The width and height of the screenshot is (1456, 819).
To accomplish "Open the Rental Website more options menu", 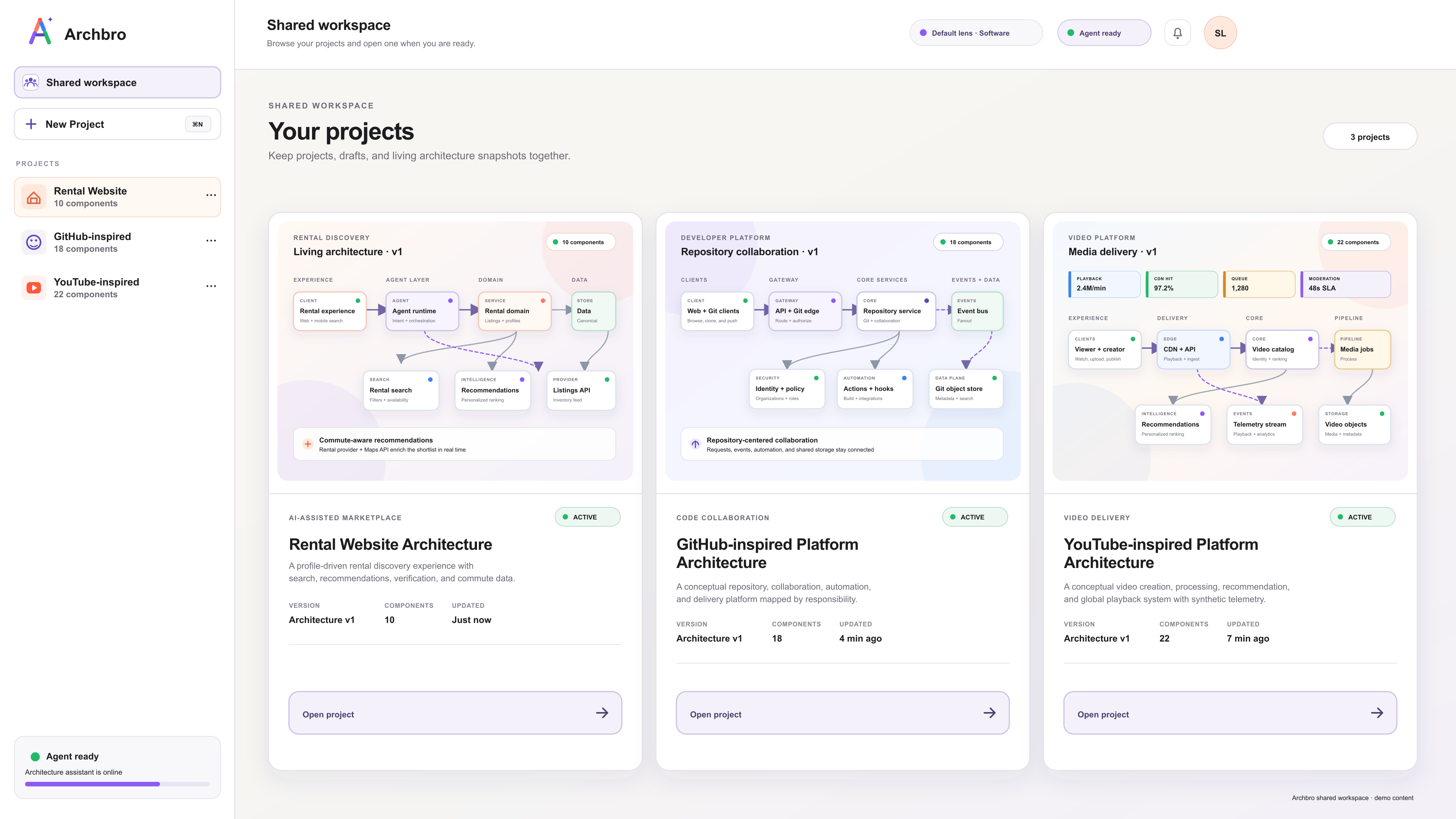I will (211, 195).
